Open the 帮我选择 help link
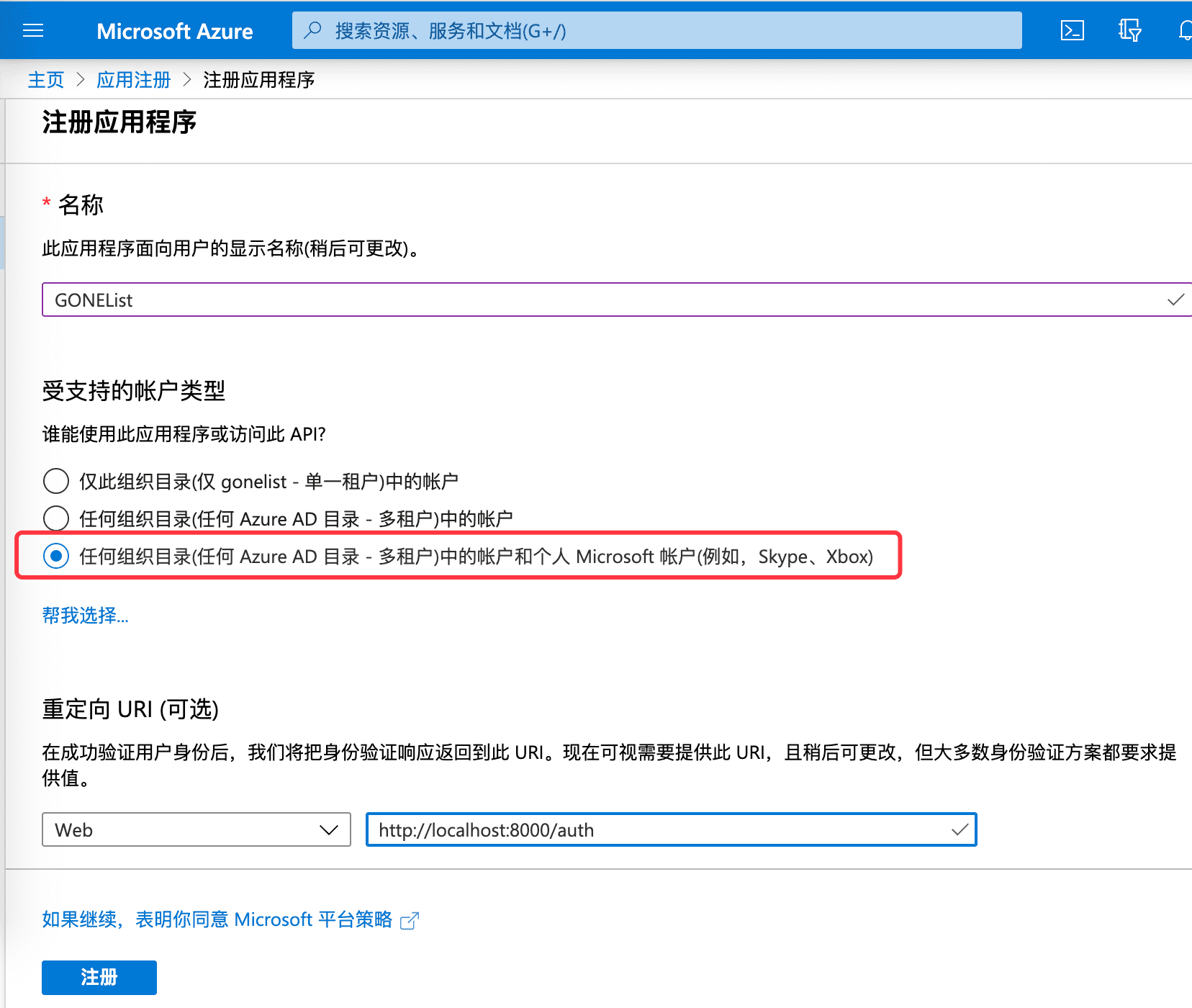 pyautogui.click(x=85, y=616)
